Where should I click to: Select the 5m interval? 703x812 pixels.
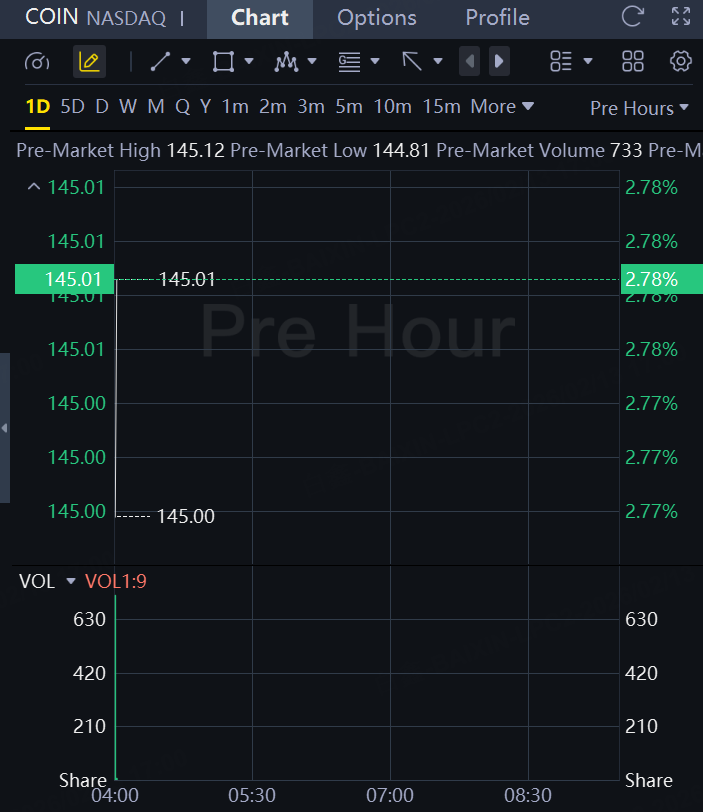click(x=349, y=107)
